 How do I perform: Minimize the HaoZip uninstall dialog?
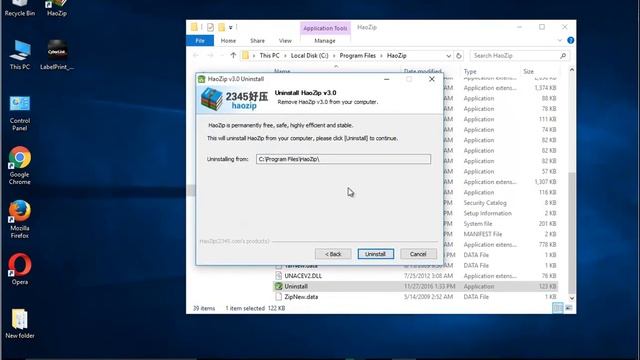coord(387,79)
